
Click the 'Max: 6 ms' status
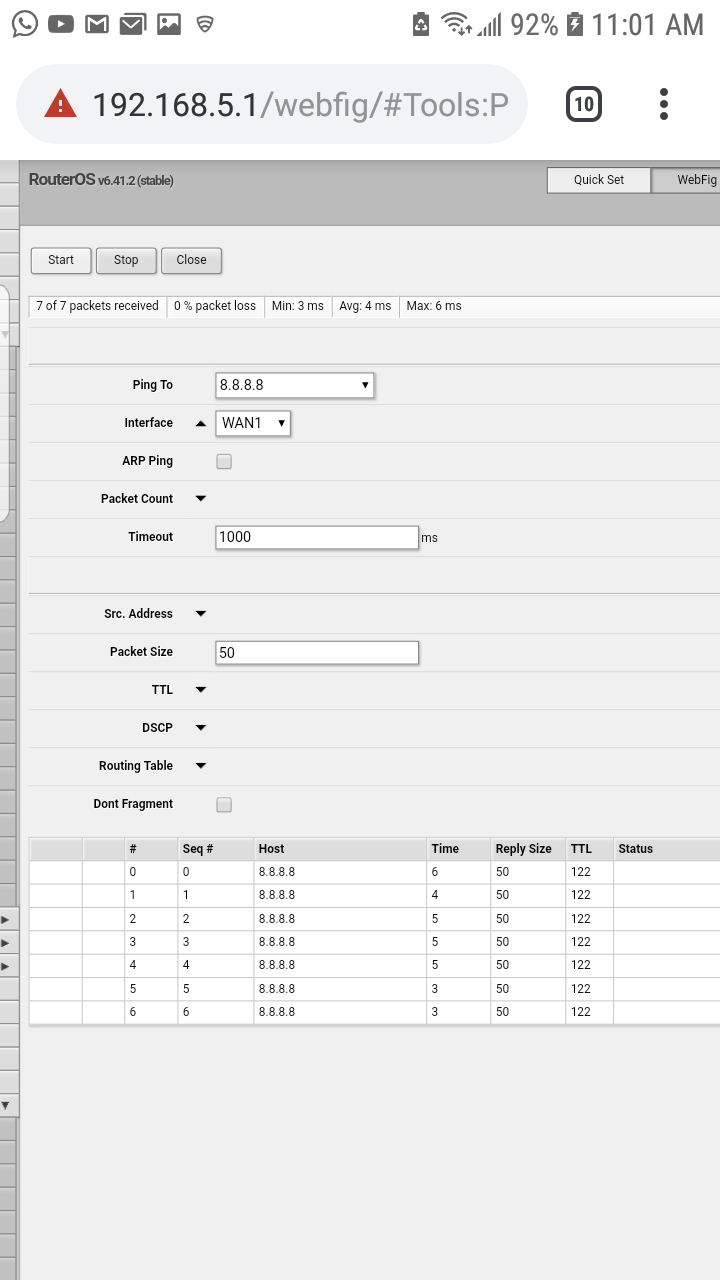434,306
